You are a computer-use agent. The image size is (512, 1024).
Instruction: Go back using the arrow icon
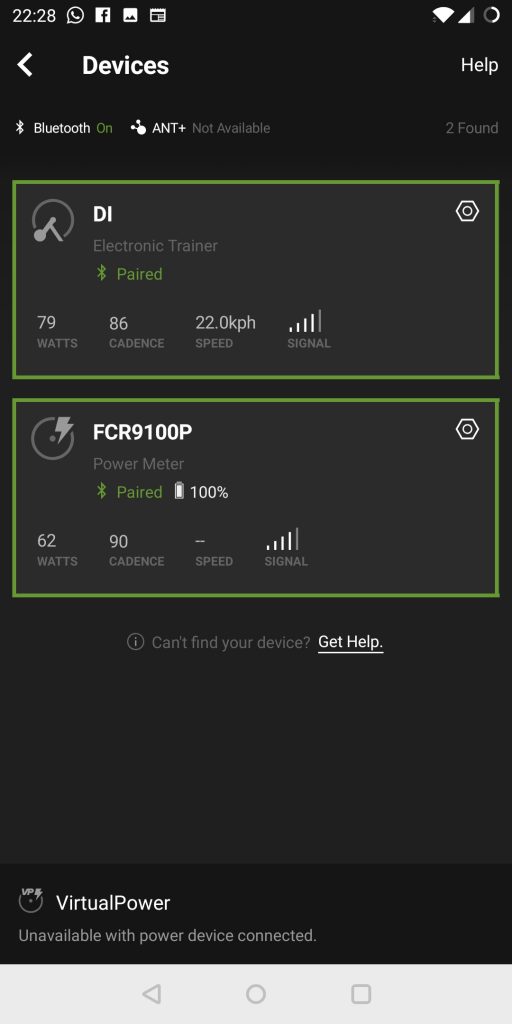[x=25, y=65]
